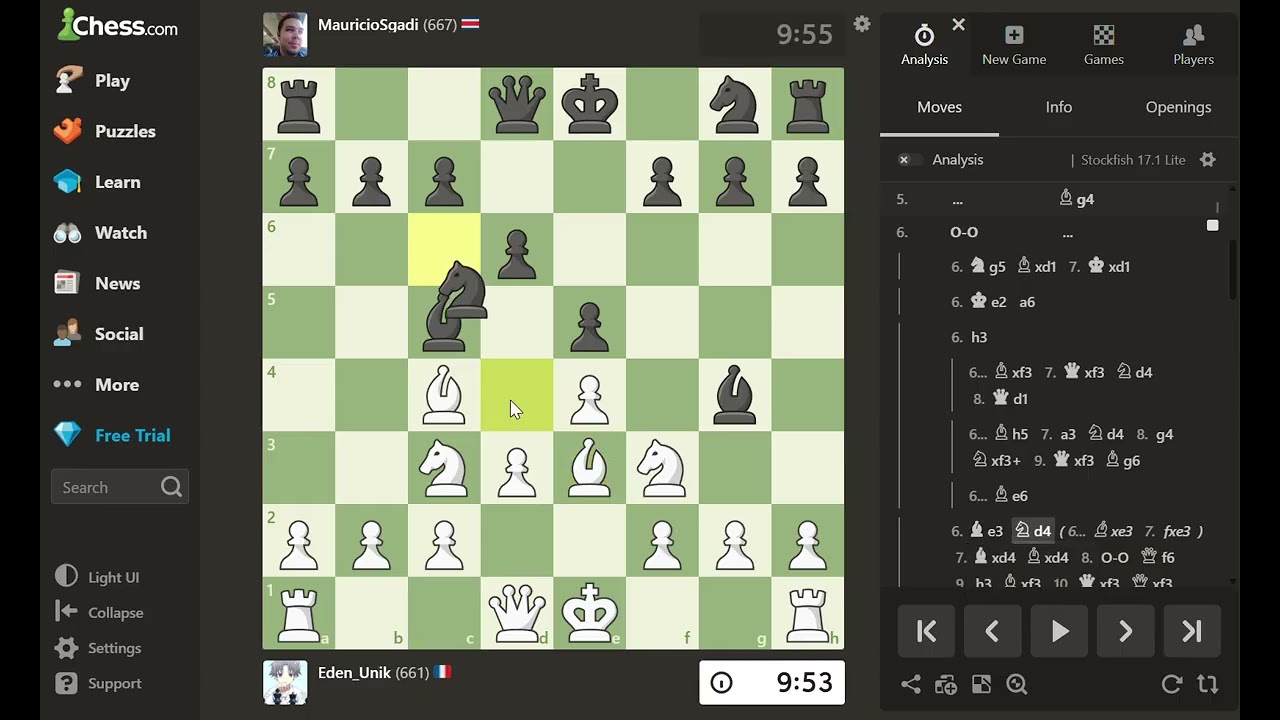
Task: Toggle Light UI mode
Action: click(97, 577)
